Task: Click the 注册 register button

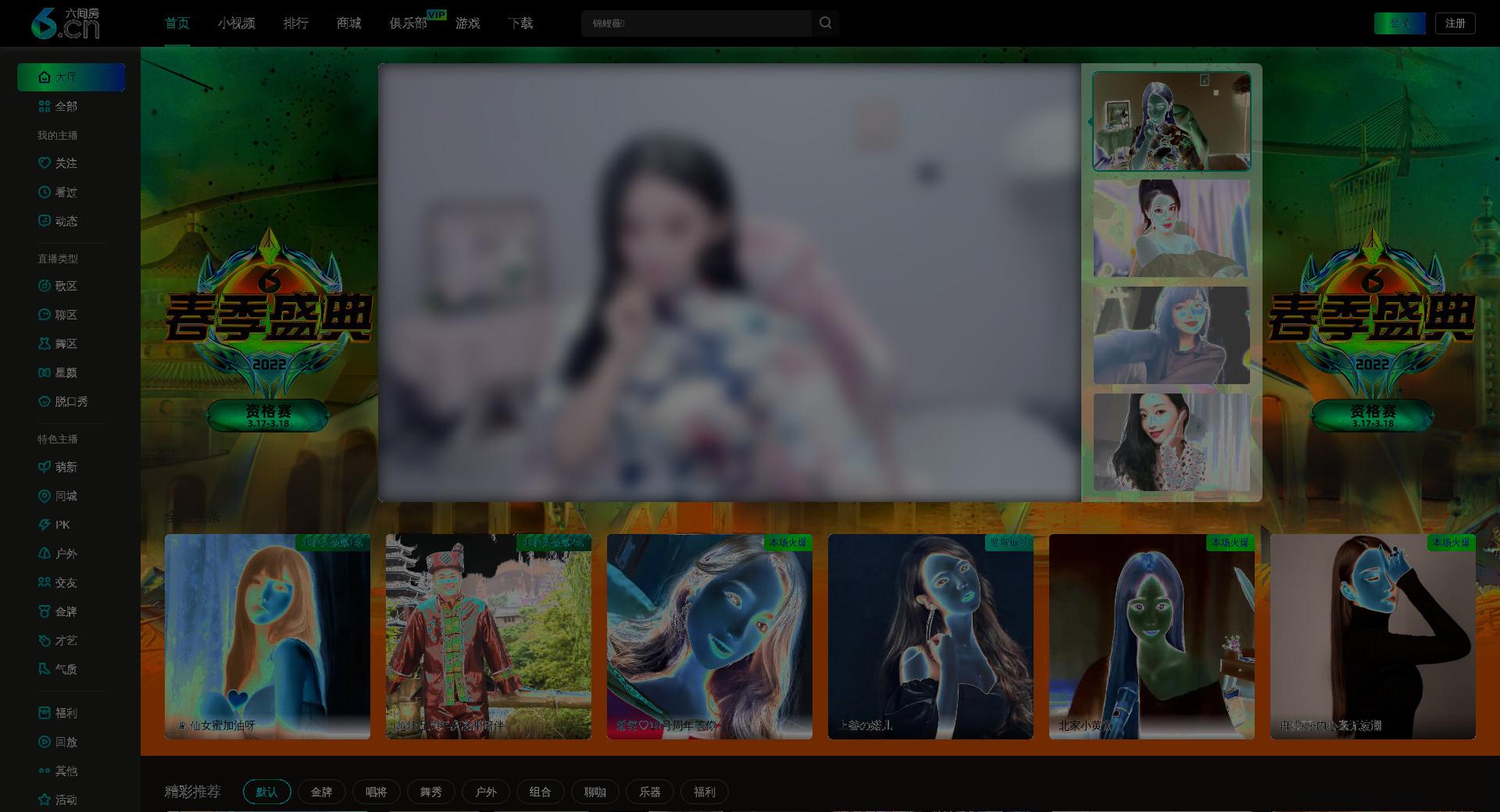Action: (1455, 23)
